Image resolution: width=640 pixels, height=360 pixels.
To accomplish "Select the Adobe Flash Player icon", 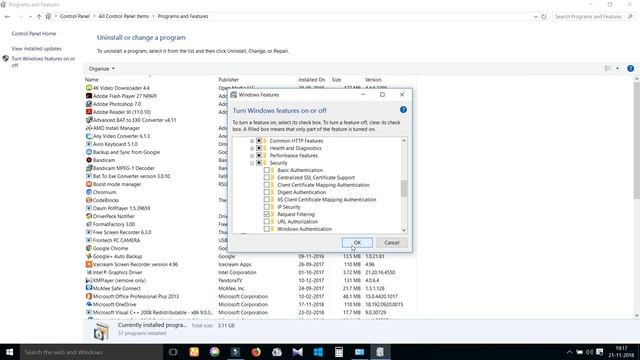I will coord(89,96).
